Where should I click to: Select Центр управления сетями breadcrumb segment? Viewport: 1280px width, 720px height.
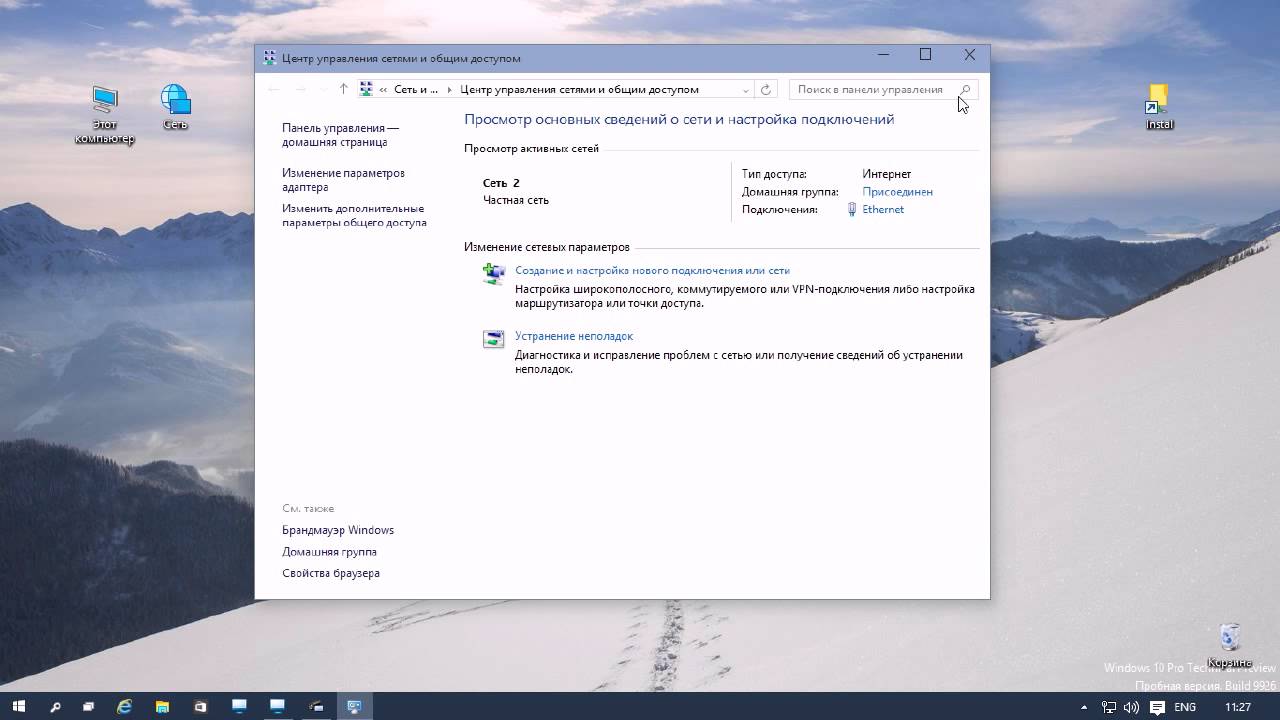pyautogui.click(x=579, y=89)
